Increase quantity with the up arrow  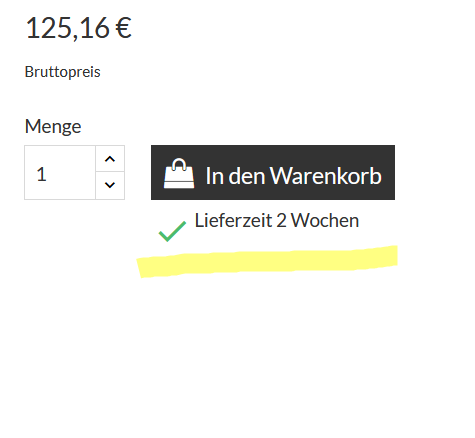[x=110, y=159]
